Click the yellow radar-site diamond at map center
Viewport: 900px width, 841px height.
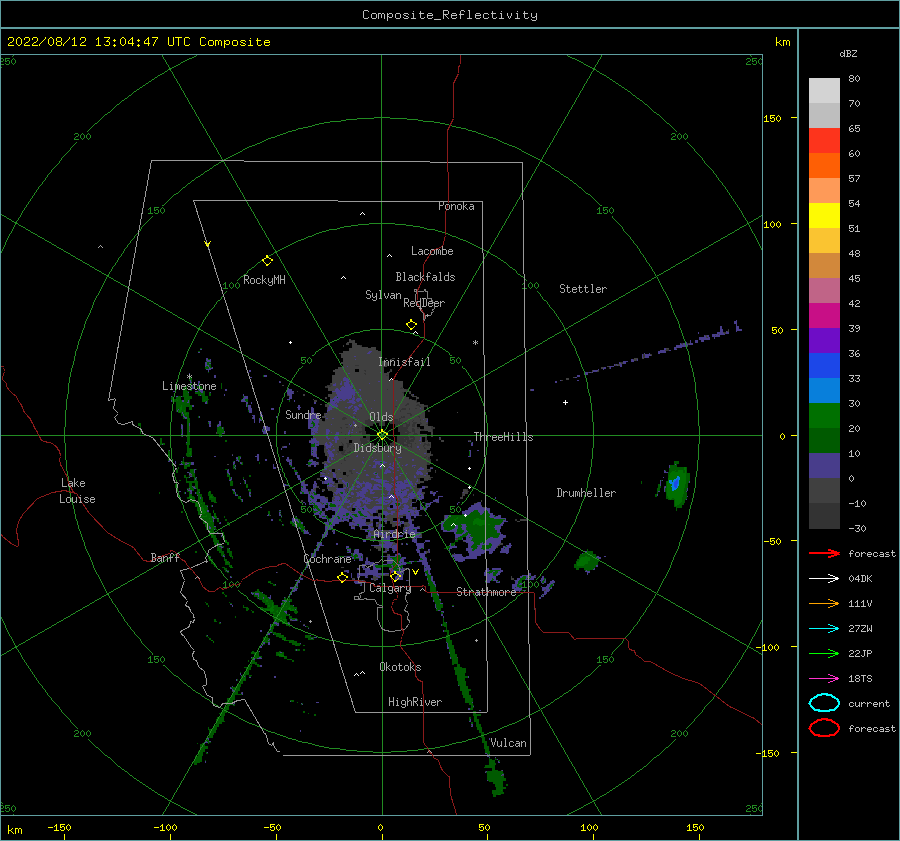click(382, 435)
